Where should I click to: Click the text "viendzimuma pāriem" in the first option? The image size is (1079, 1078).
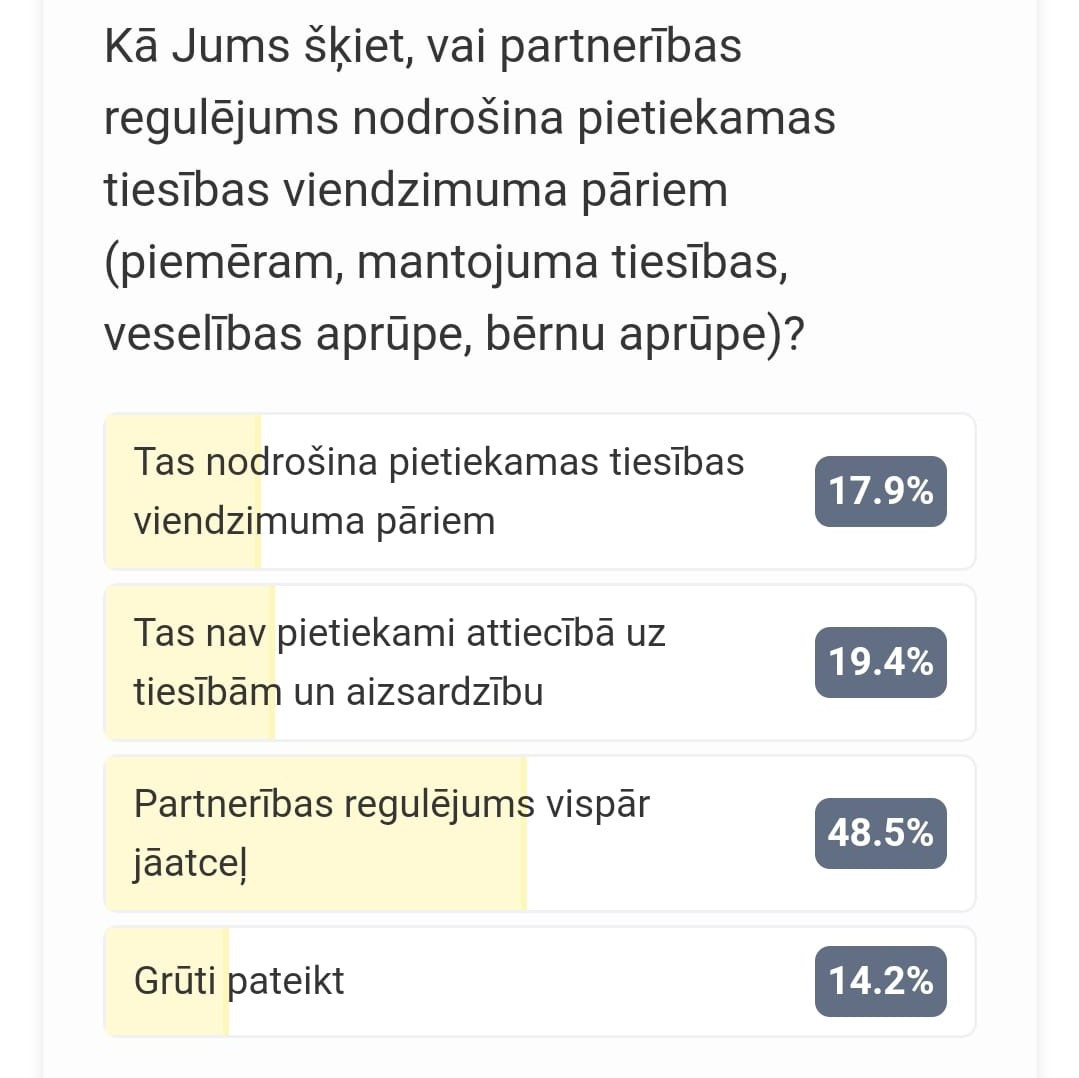click(314, 521)
